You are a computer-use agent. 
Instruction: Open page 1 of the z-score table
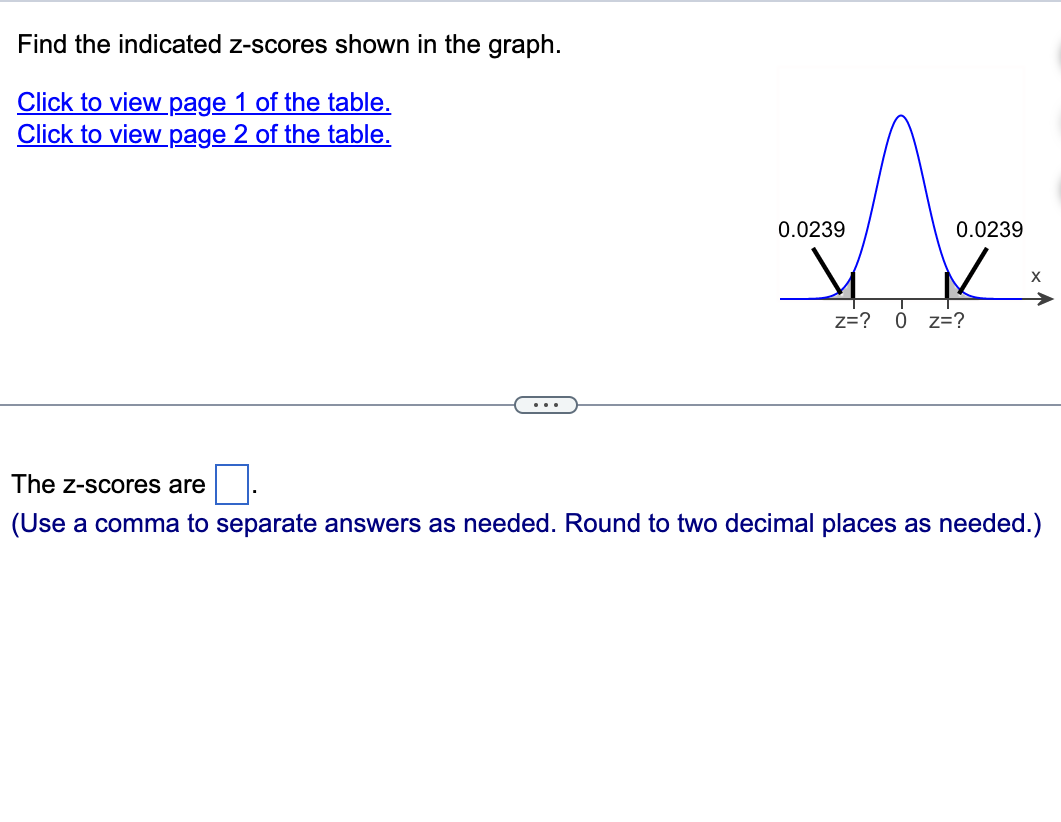203,102
